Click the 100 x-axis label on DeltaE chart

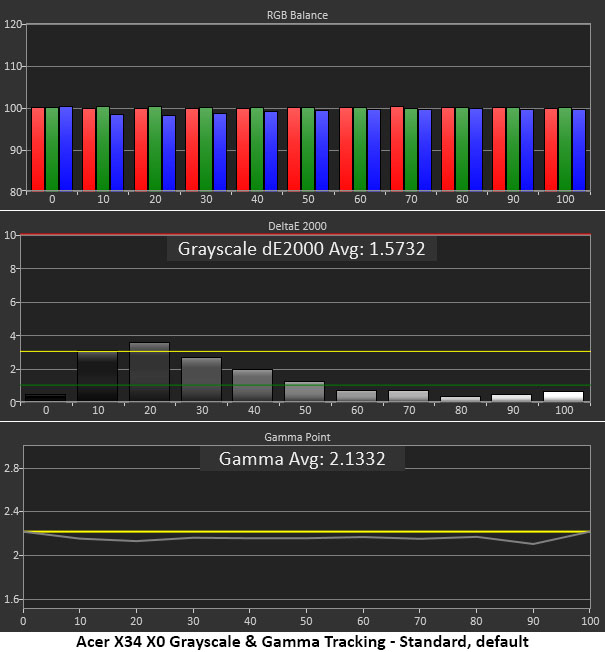pos(564,410)
